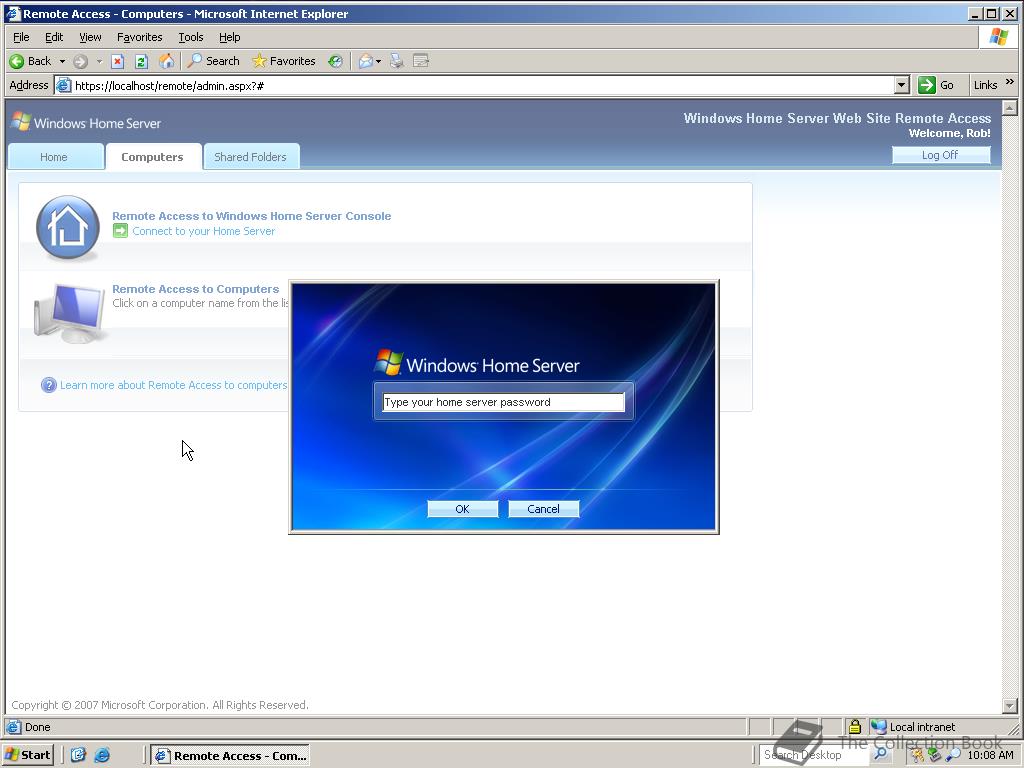Click the green Go arrow button
The image size is (1024, 768).
click(x=927, y=86)
